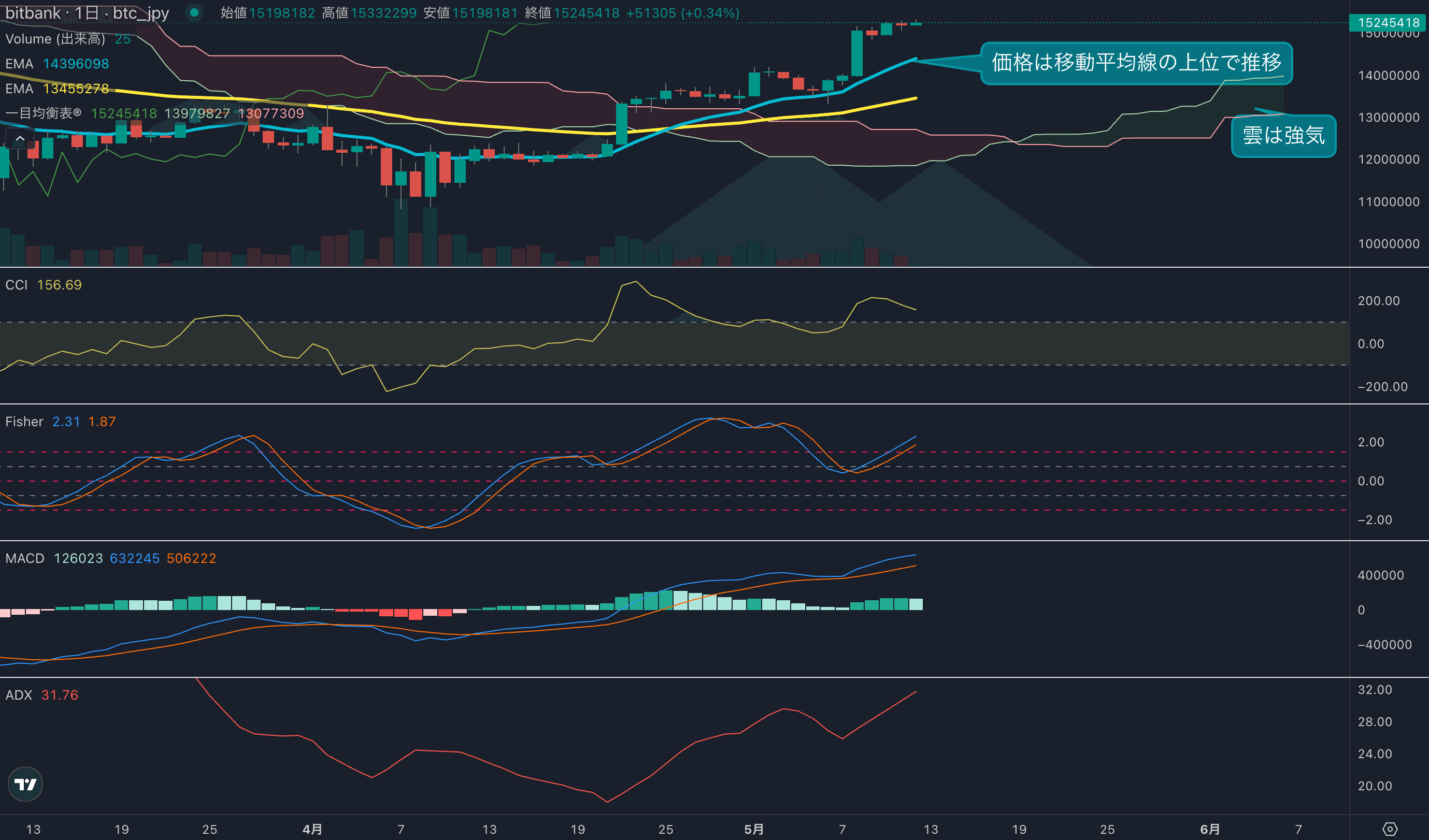Click the bitbank btc_jpy symbol title
The width and height of the screenshot is (1429, 840).
87,12
